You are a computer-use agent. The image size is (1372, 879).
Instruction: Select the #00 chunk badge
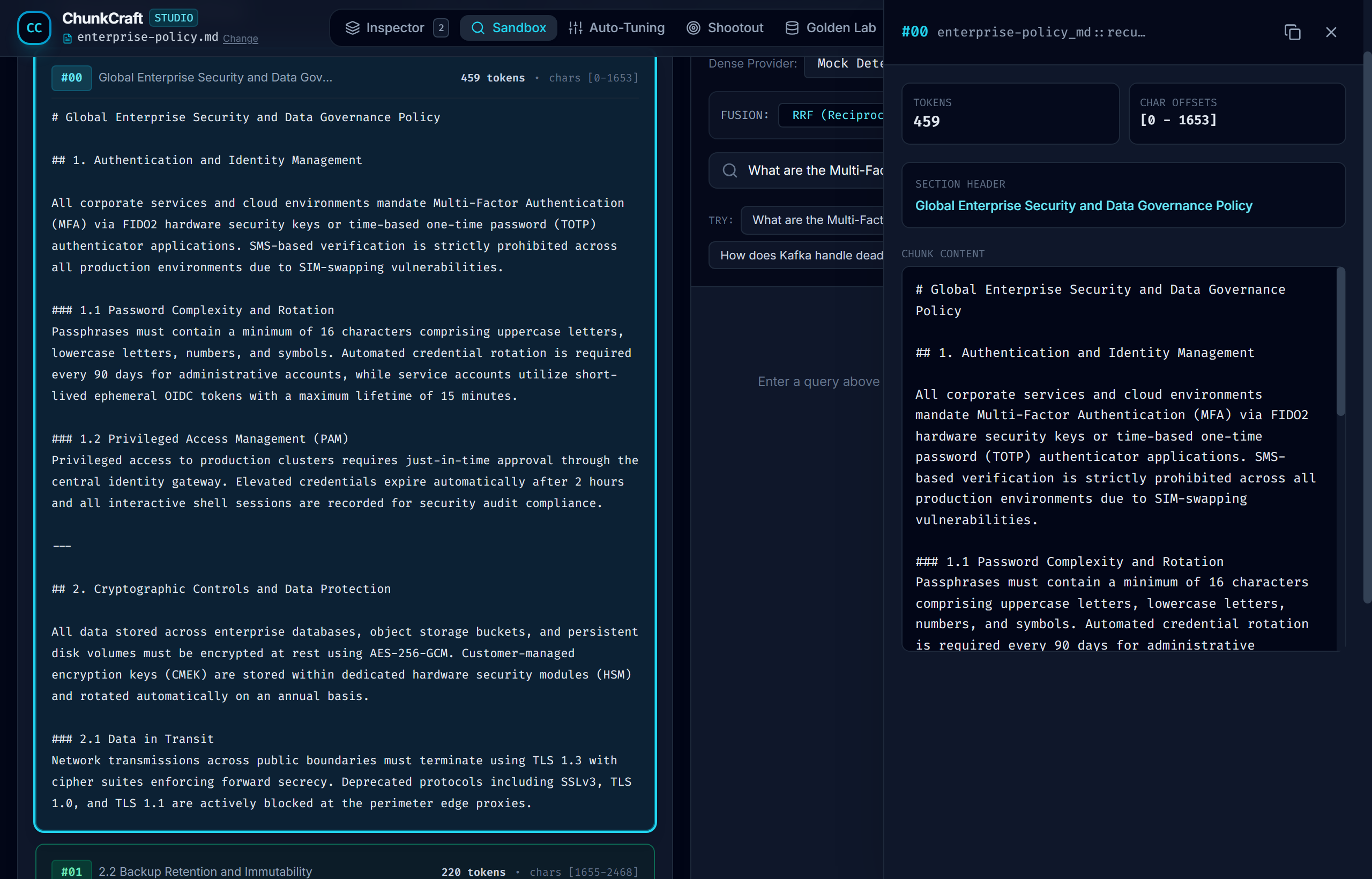[71, 78]
